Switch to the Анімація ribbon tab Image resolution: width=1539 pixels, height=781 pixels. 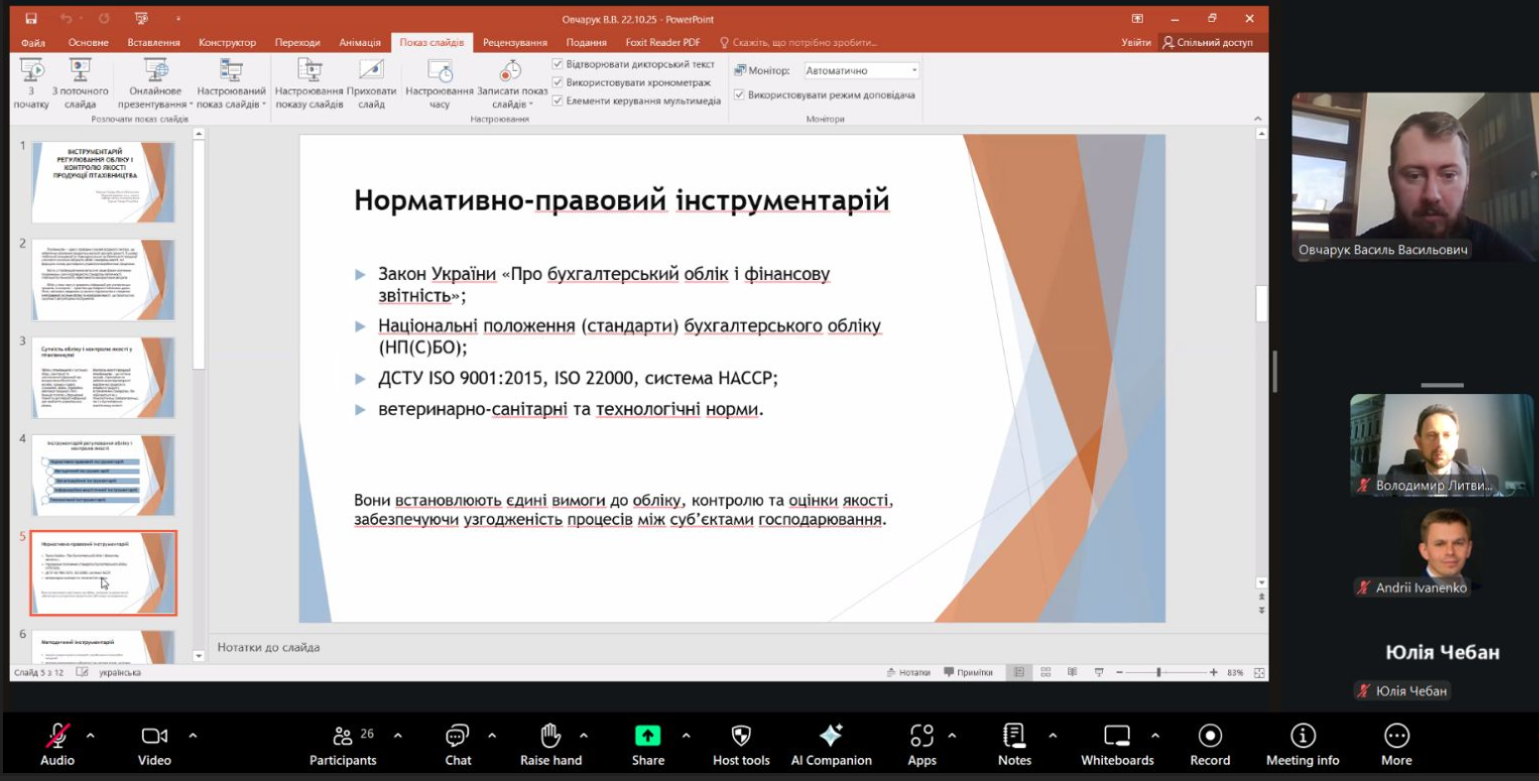click(359, 43)
